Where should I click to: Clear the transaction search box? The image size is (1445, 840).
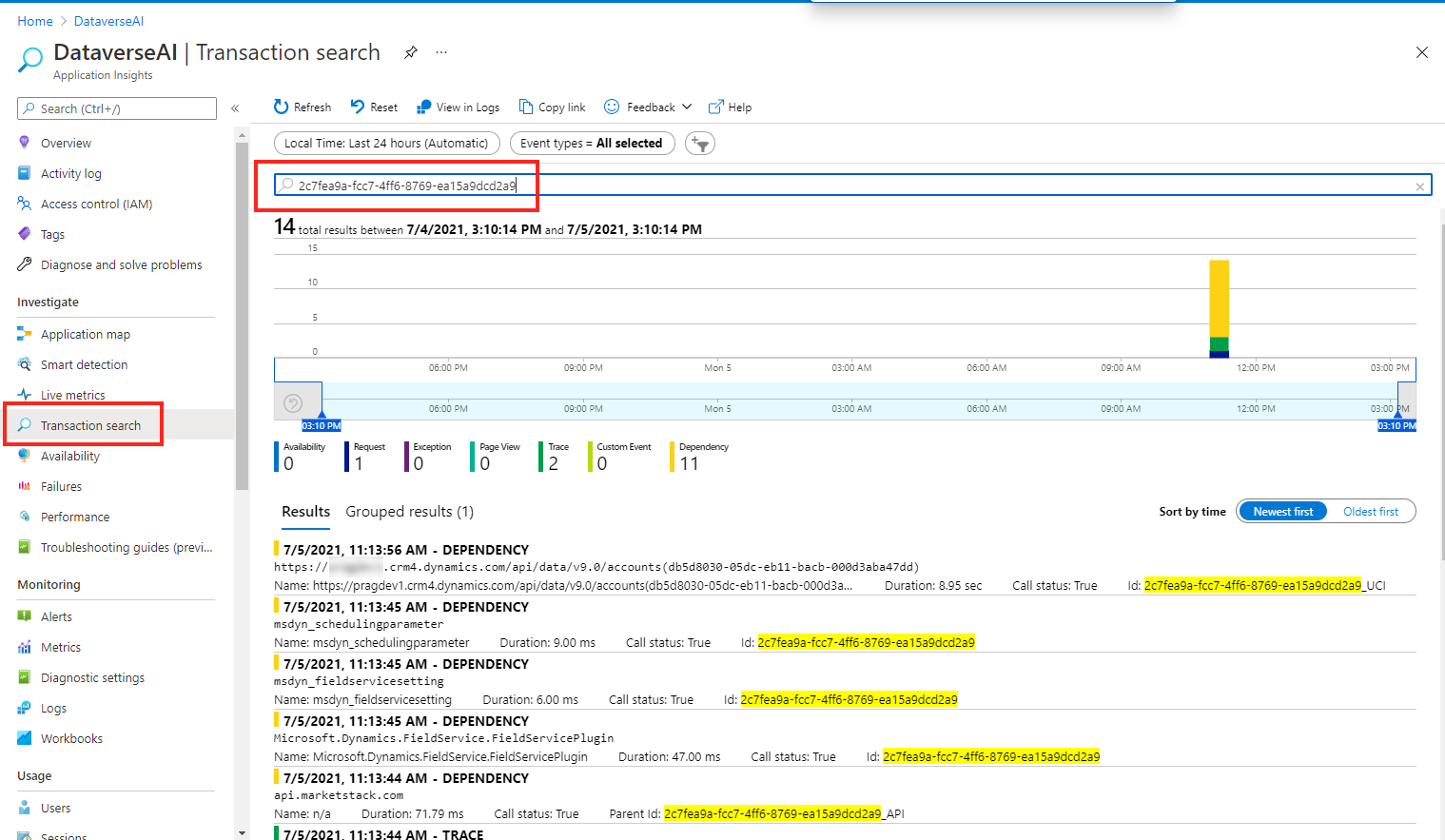coord(1420,186)
